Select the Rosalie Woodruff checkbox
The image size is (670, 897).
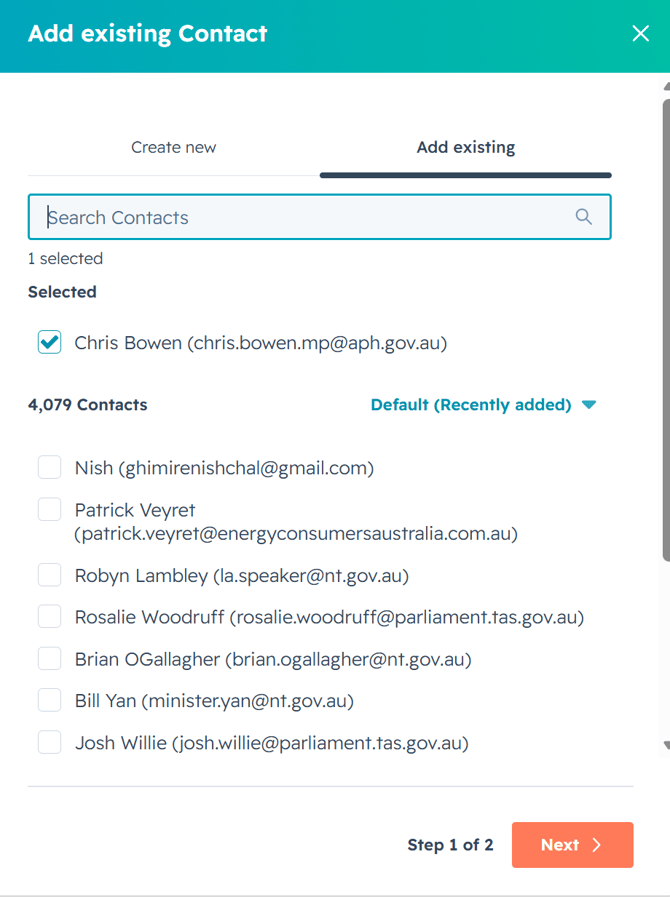(50, 617)
